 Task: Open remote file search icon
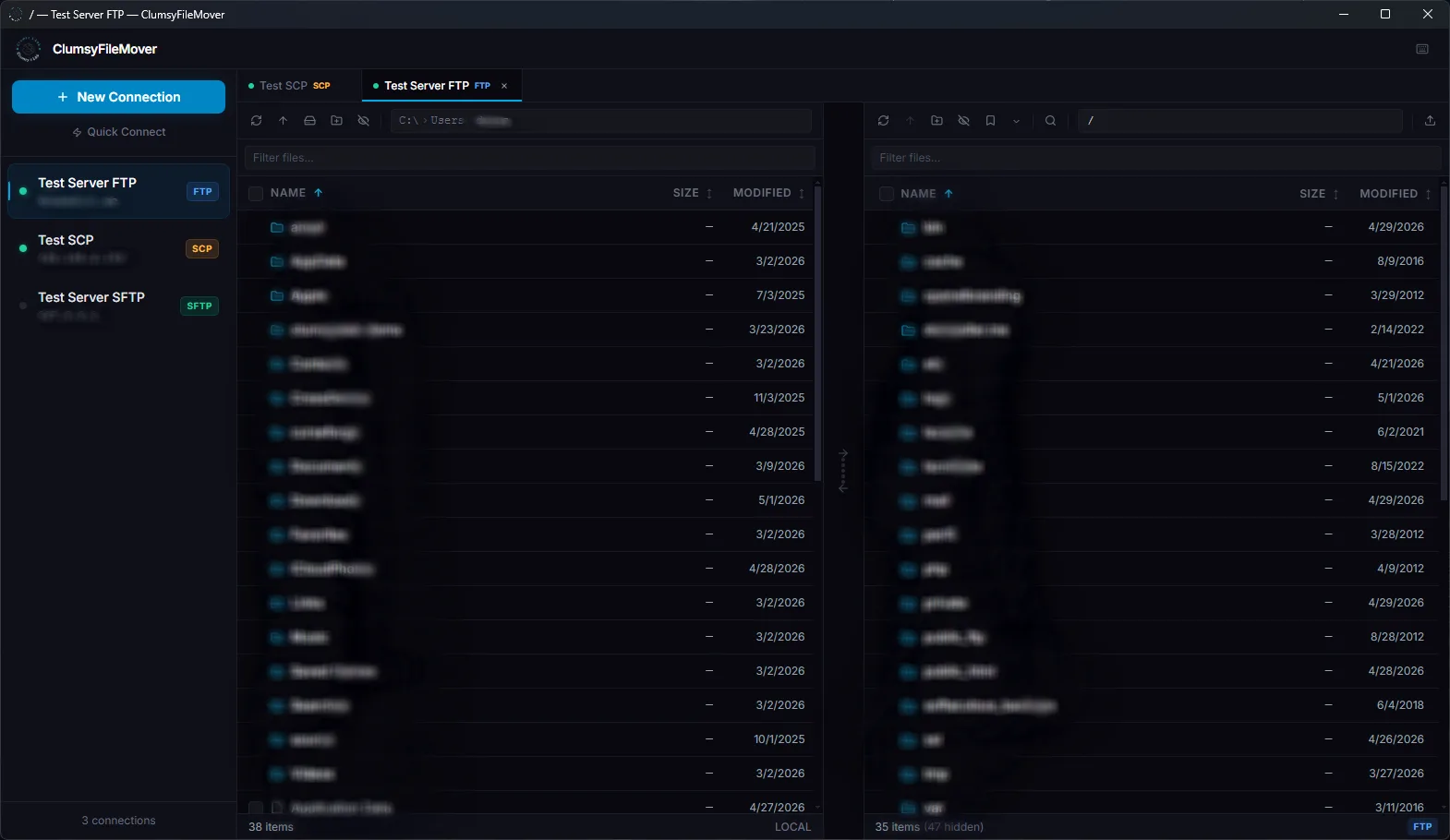point(1050,121)
